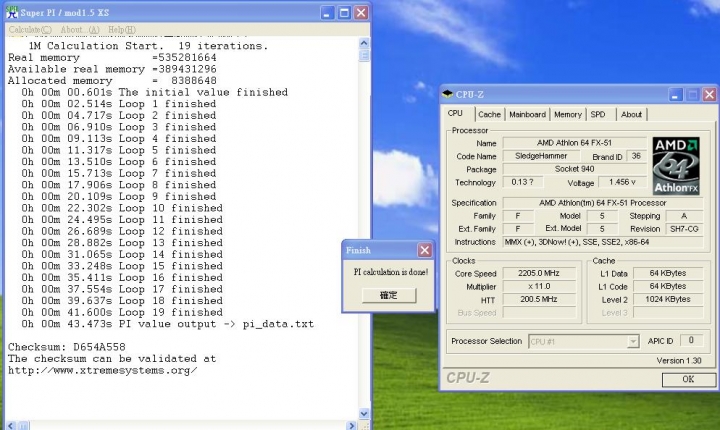Switch to the Memory tab in CPU-Z
The image size is (720, 430).
568,114
